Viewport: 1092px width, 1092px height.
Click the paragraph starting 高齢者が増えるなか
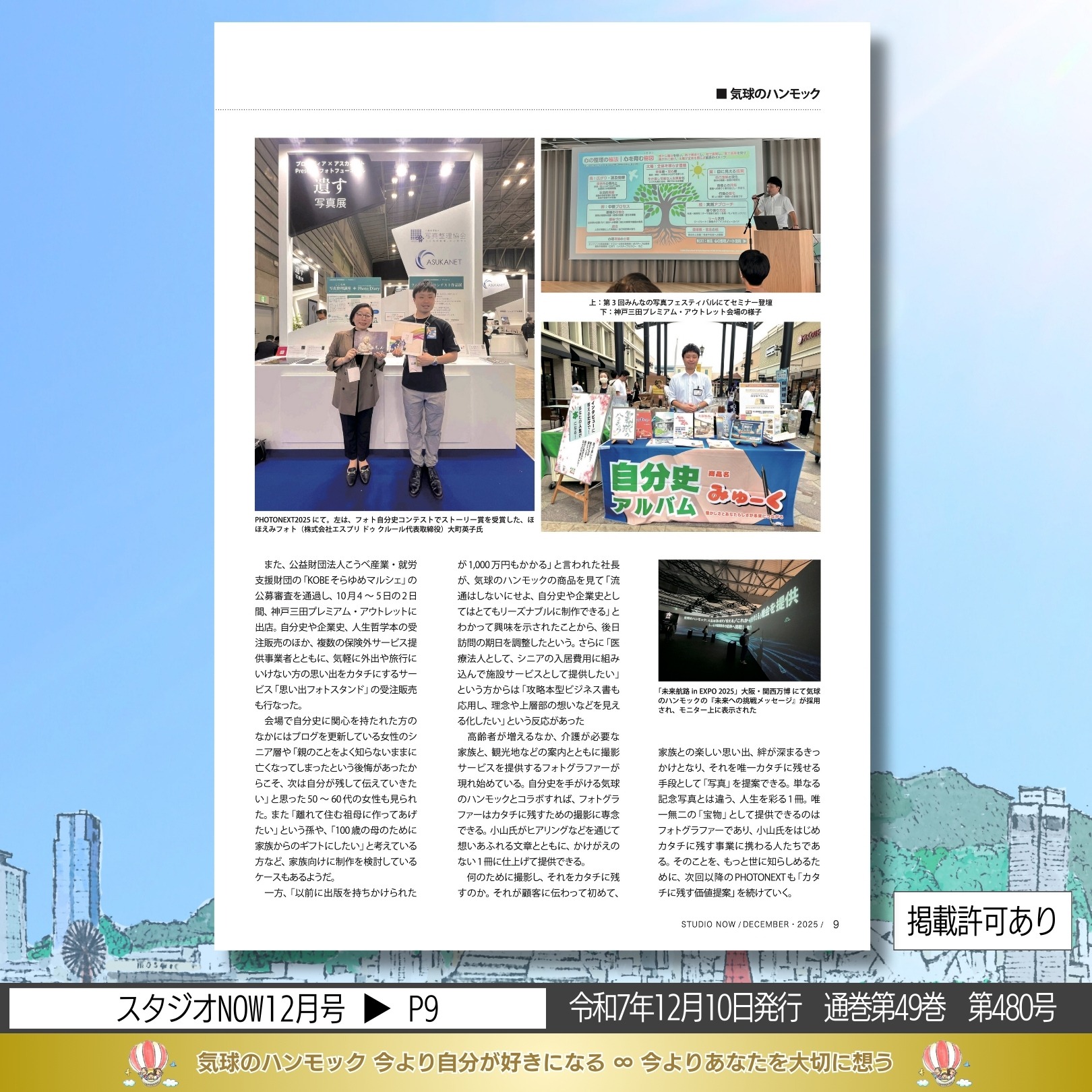539,799
